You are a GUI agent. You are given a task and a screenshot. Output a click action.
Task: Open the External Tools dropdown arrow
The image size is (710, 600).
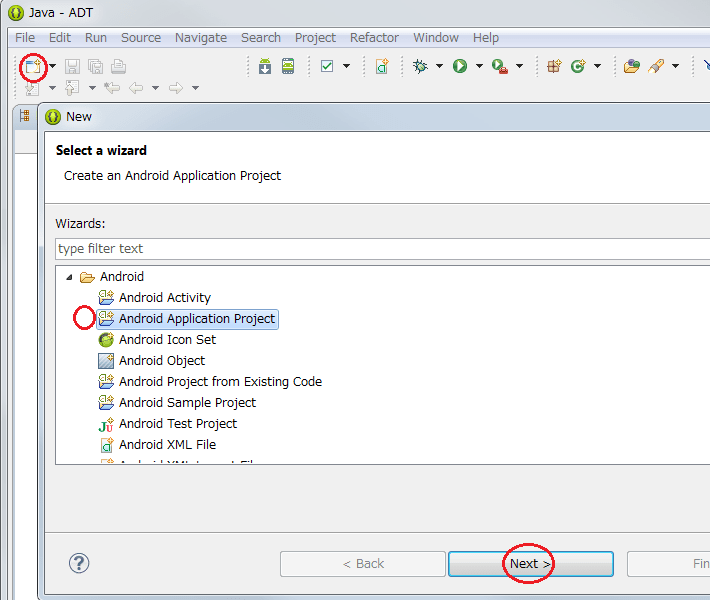(519, 66)
